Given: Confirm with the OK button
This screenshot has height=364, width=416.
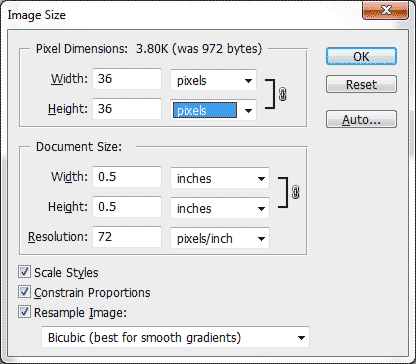Looking at the screenshot, I should [x=361, y=56].
